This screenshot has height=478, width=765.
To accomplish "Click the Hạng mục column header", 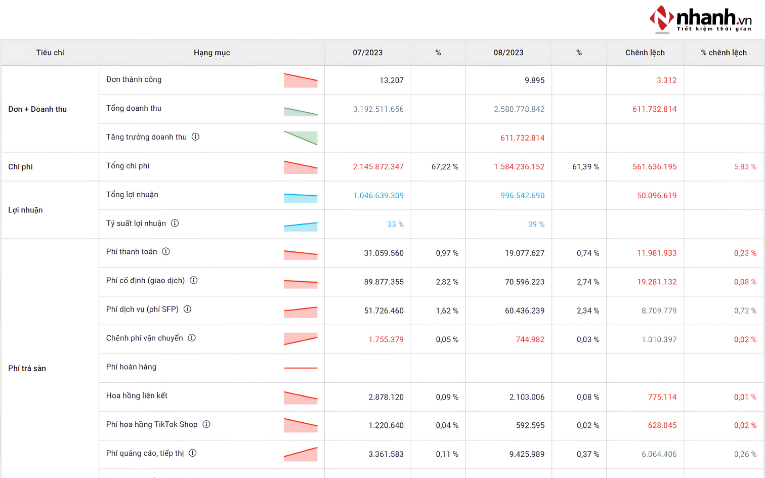I will [x=212, y=53].
